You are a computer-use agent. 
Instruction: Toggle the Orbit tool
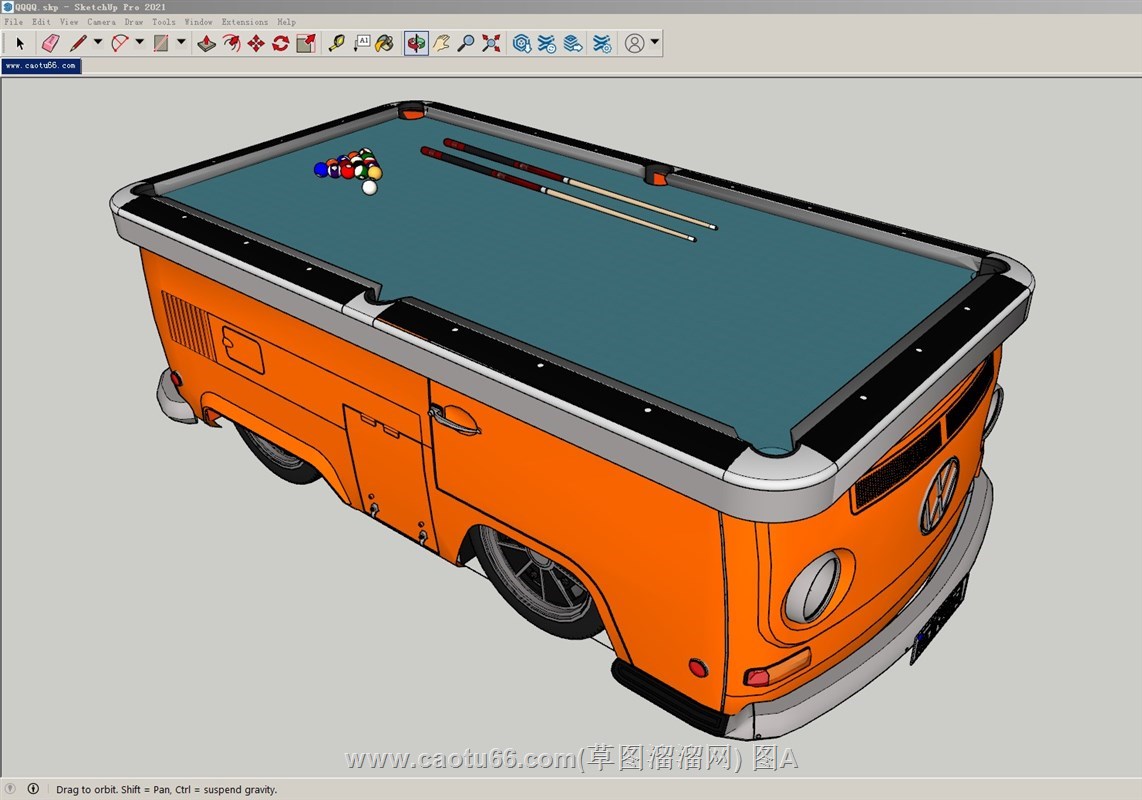[x=416, y=44]
